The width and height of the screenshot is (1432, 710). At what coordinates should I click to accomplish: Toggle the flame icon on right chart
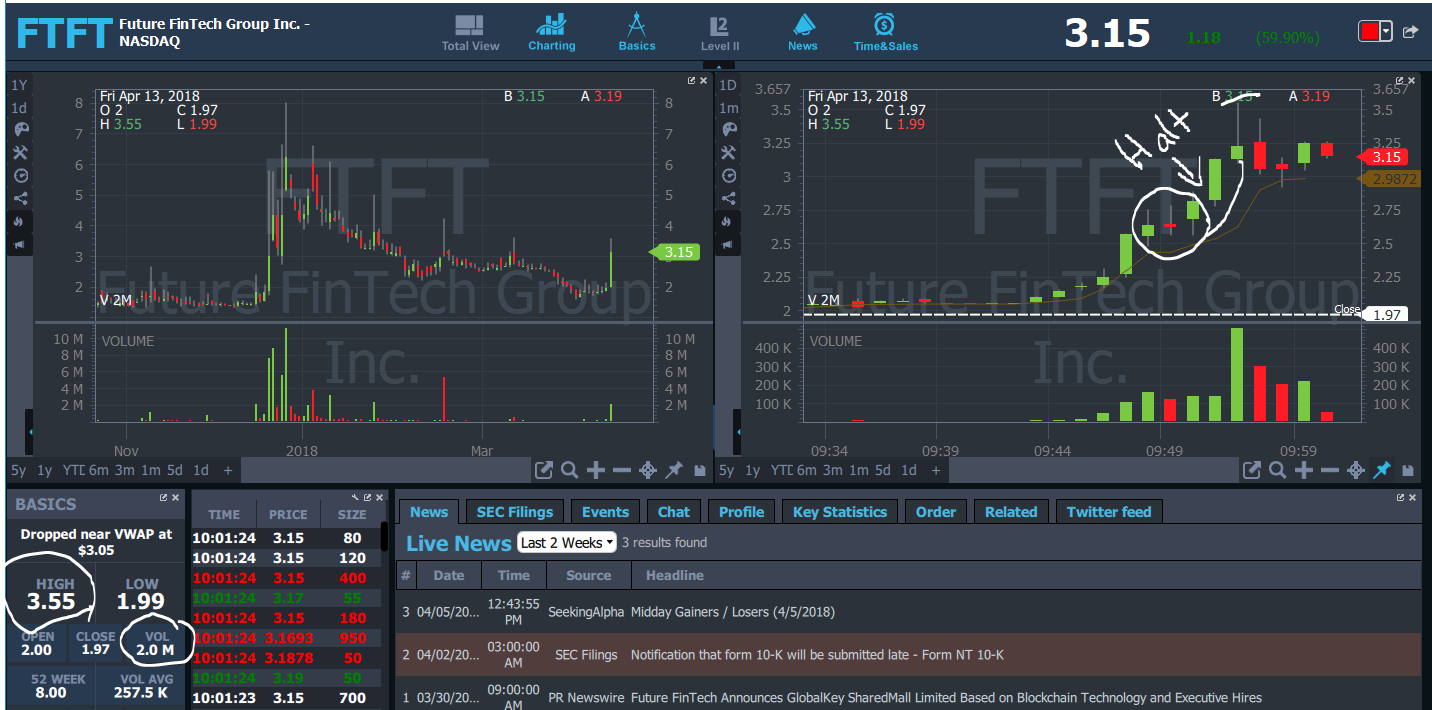(728, 221)
